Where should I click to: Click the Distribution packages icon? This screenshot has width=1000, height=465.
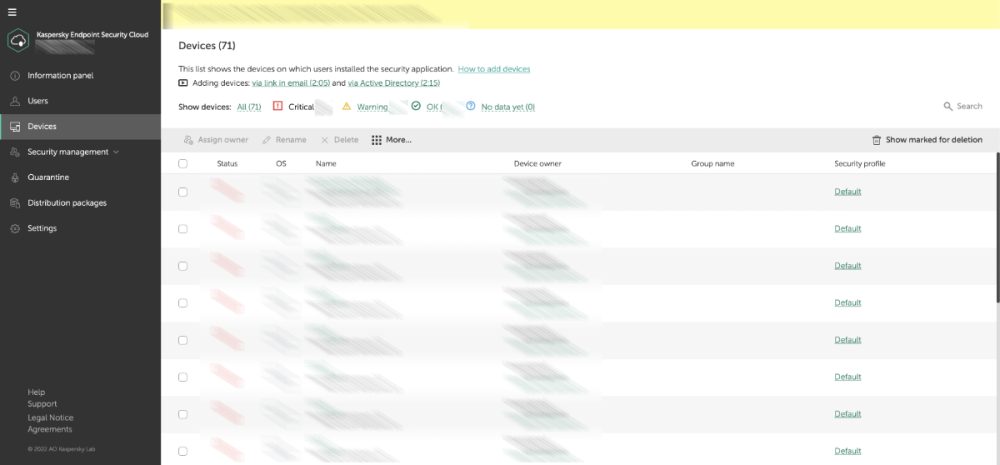point(15,203)
